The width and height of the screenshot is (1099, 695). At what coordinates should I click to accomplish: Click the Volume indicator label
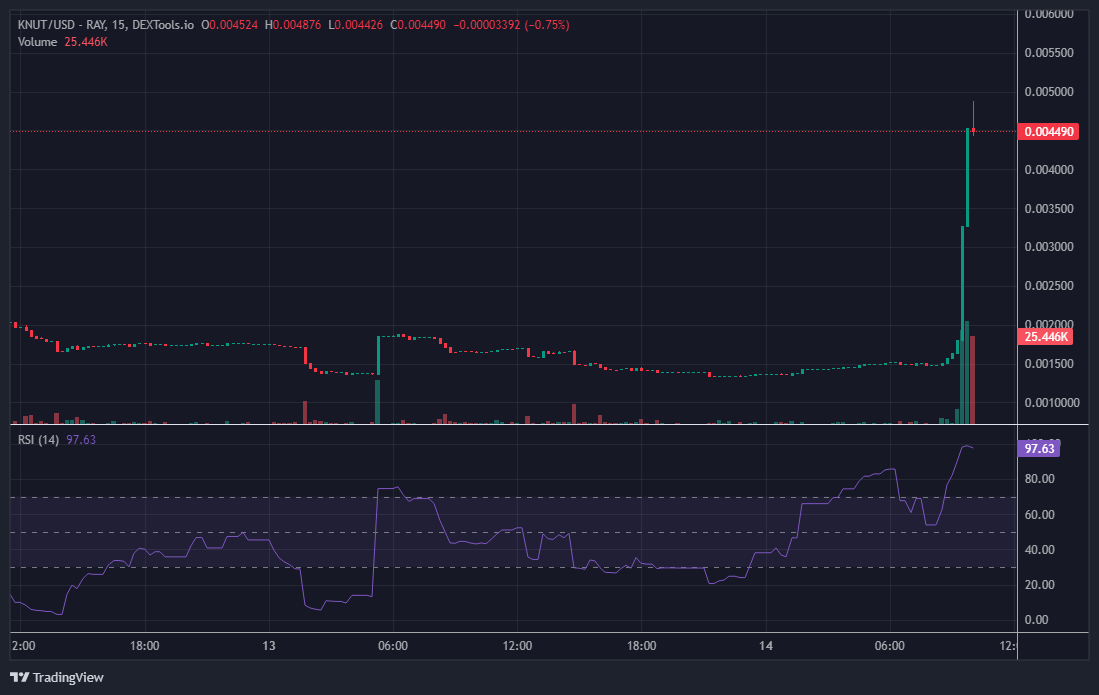point(37,42)
